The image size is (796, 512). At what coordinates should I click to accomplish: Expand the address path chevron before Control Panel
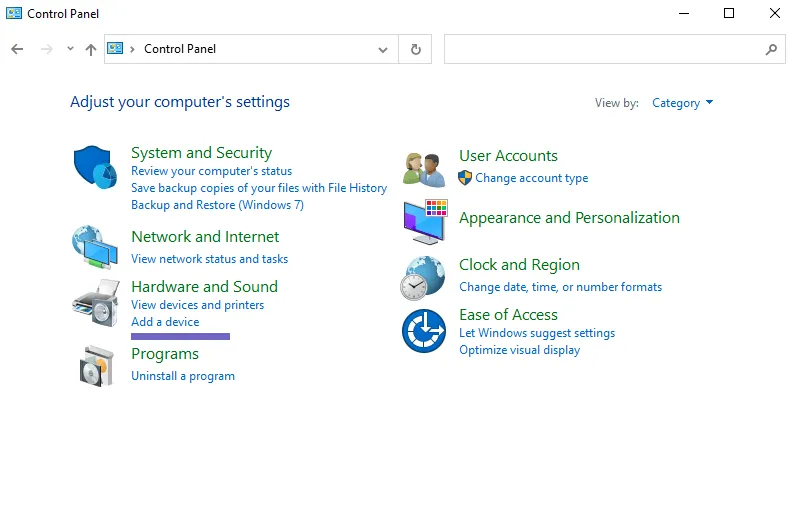pos(132,49)
